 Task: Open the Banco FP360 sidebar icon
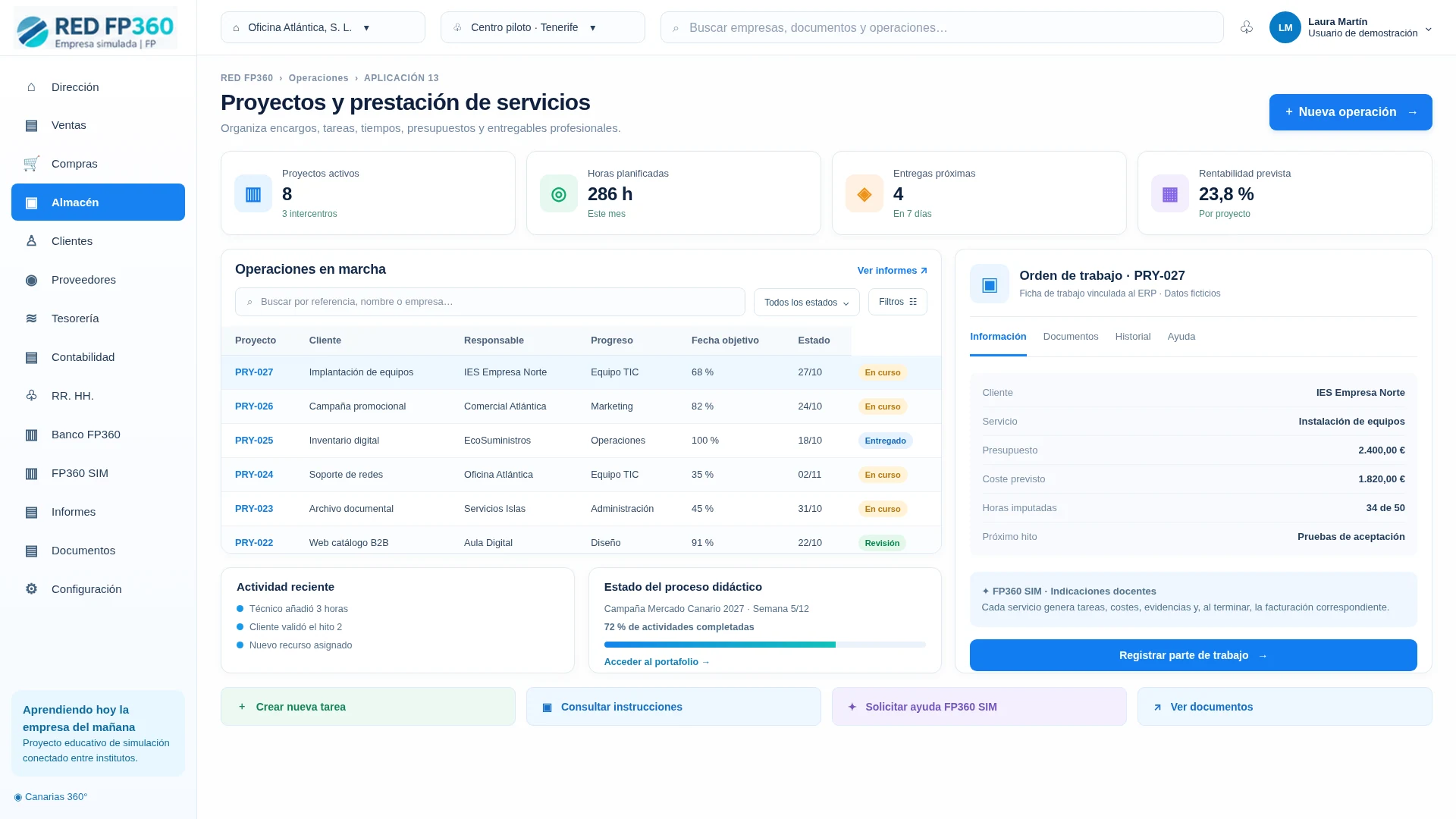pyautogui.click(x=31, y=435)
